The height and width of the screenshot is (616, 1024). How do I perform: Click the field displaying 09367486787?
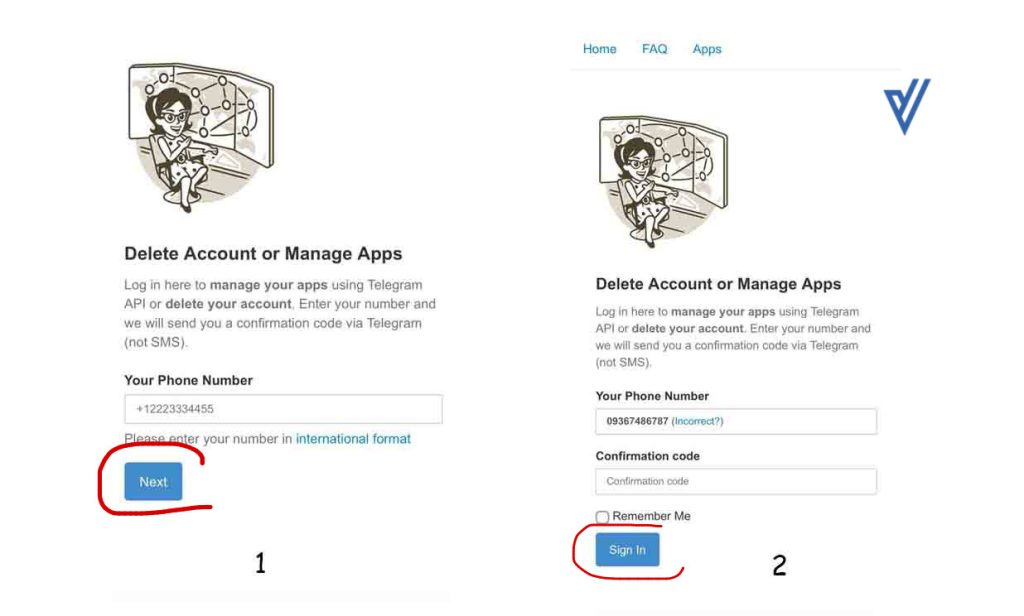[736, 421]
